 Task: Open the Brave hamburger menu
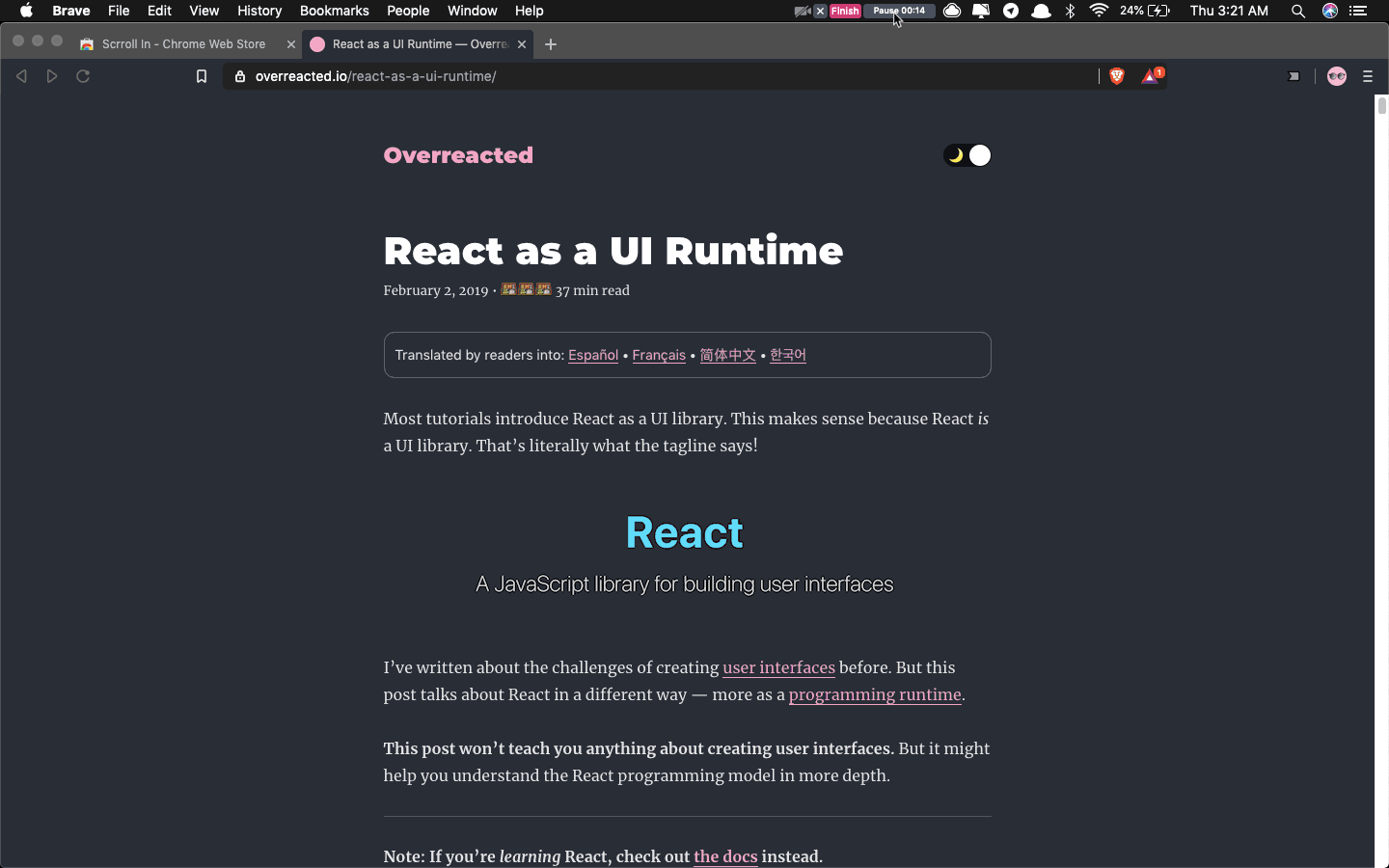1368,76
